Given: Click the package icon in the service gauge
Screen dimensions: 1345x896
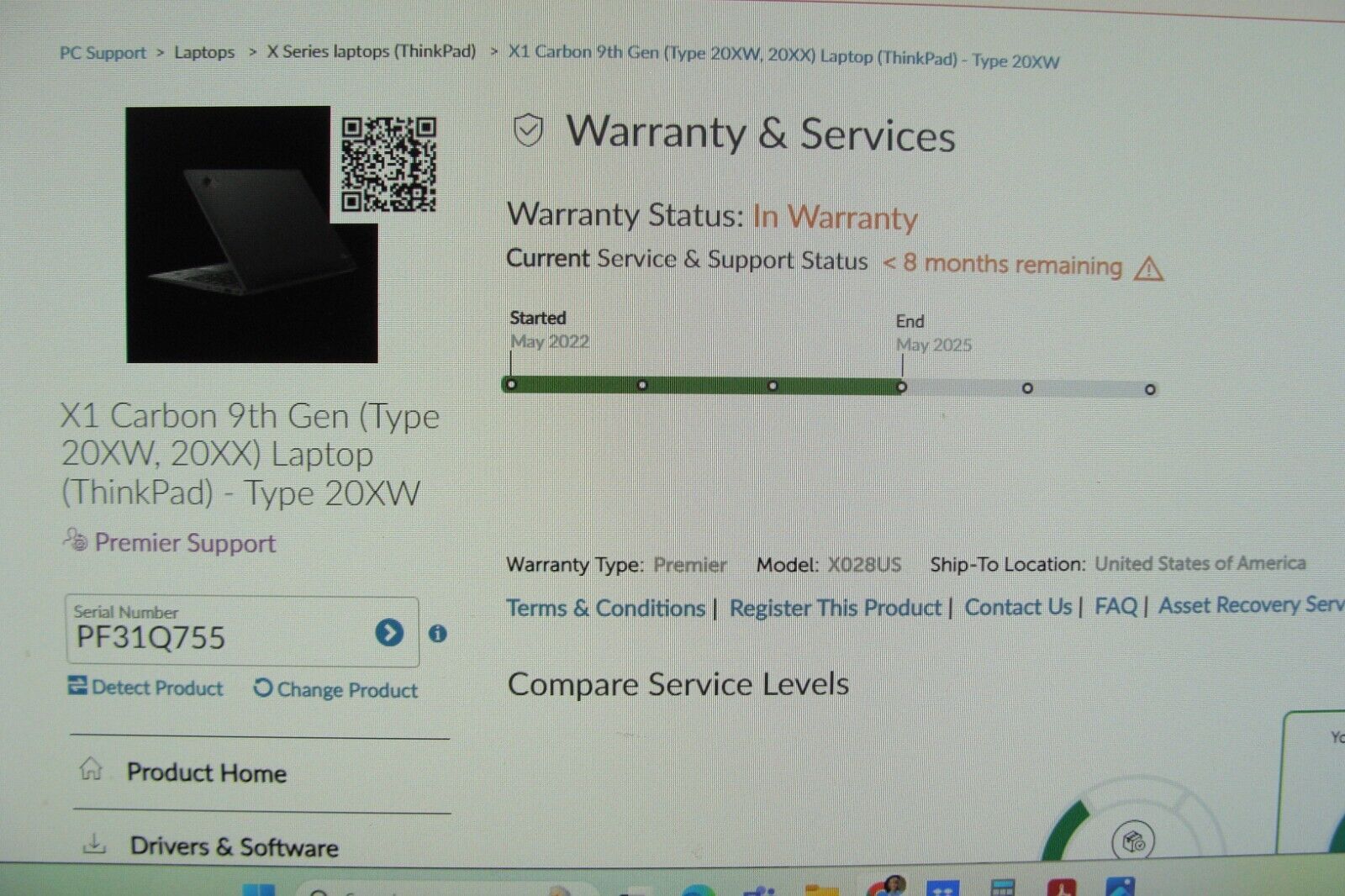Looking at the screenshot, I should coord(1133,841).
